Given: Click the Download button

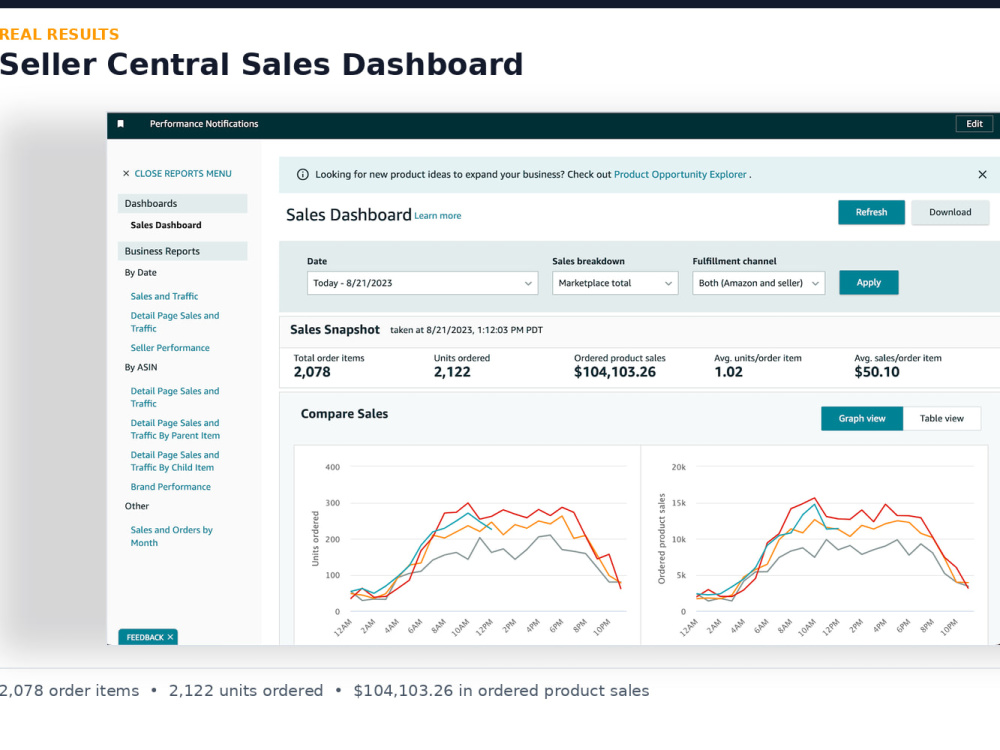Looking at the screenshot, I should [950, 212].
